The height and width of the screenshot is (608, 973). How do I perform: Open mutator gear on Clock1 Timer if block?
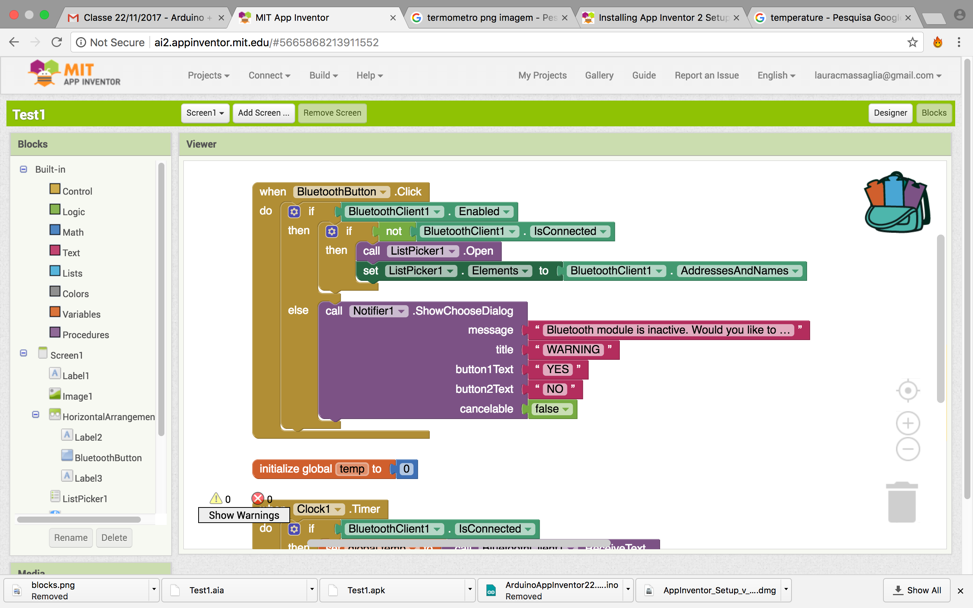(294, 529)
